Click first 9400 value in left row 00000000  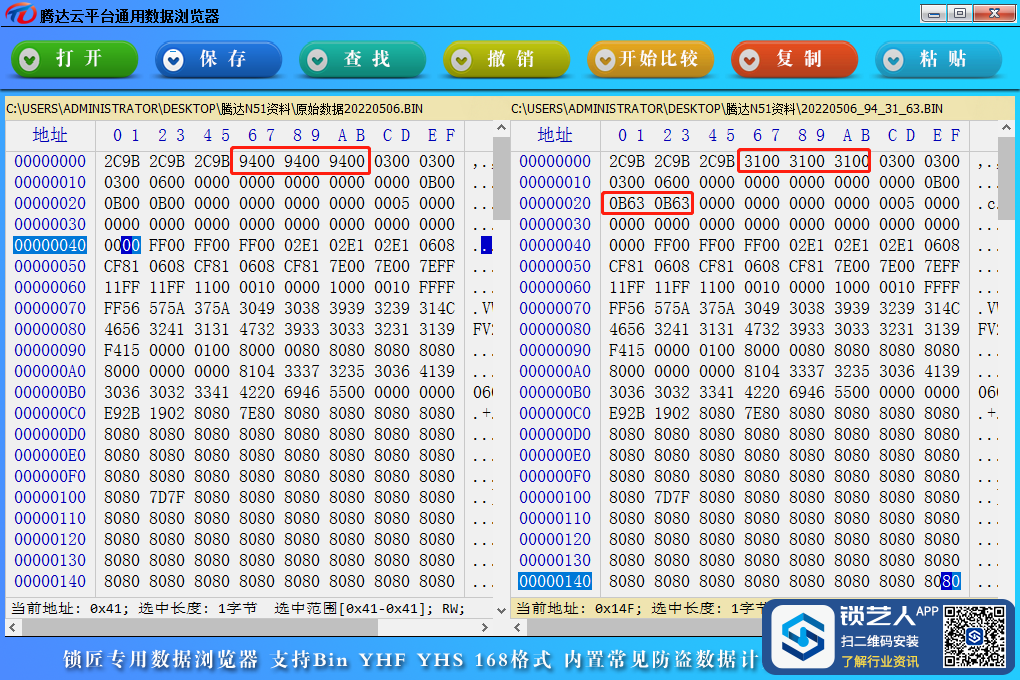[257, 161]
